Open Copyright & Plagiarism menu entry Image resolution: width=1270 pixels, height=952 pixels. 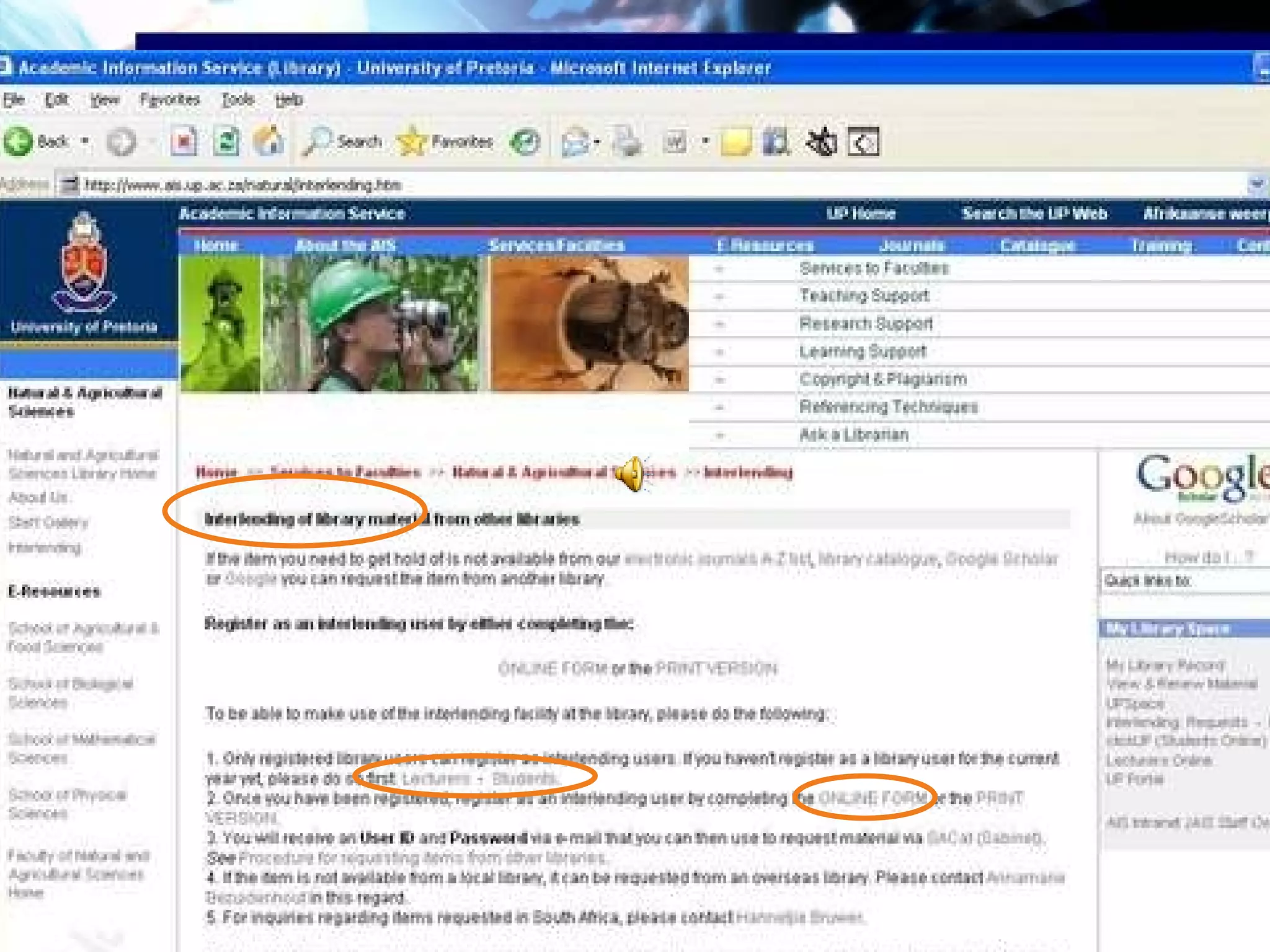point(882,379)
